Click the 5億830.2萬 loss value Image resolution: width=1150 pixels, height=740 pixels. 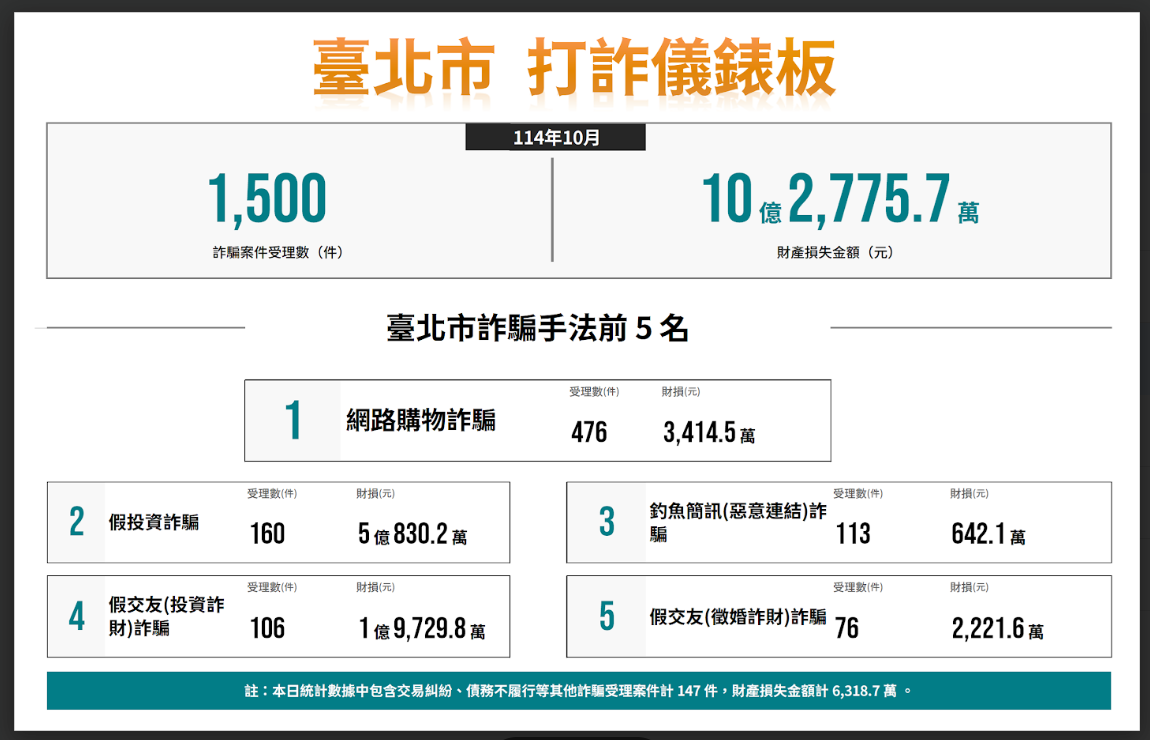(412, 535)
